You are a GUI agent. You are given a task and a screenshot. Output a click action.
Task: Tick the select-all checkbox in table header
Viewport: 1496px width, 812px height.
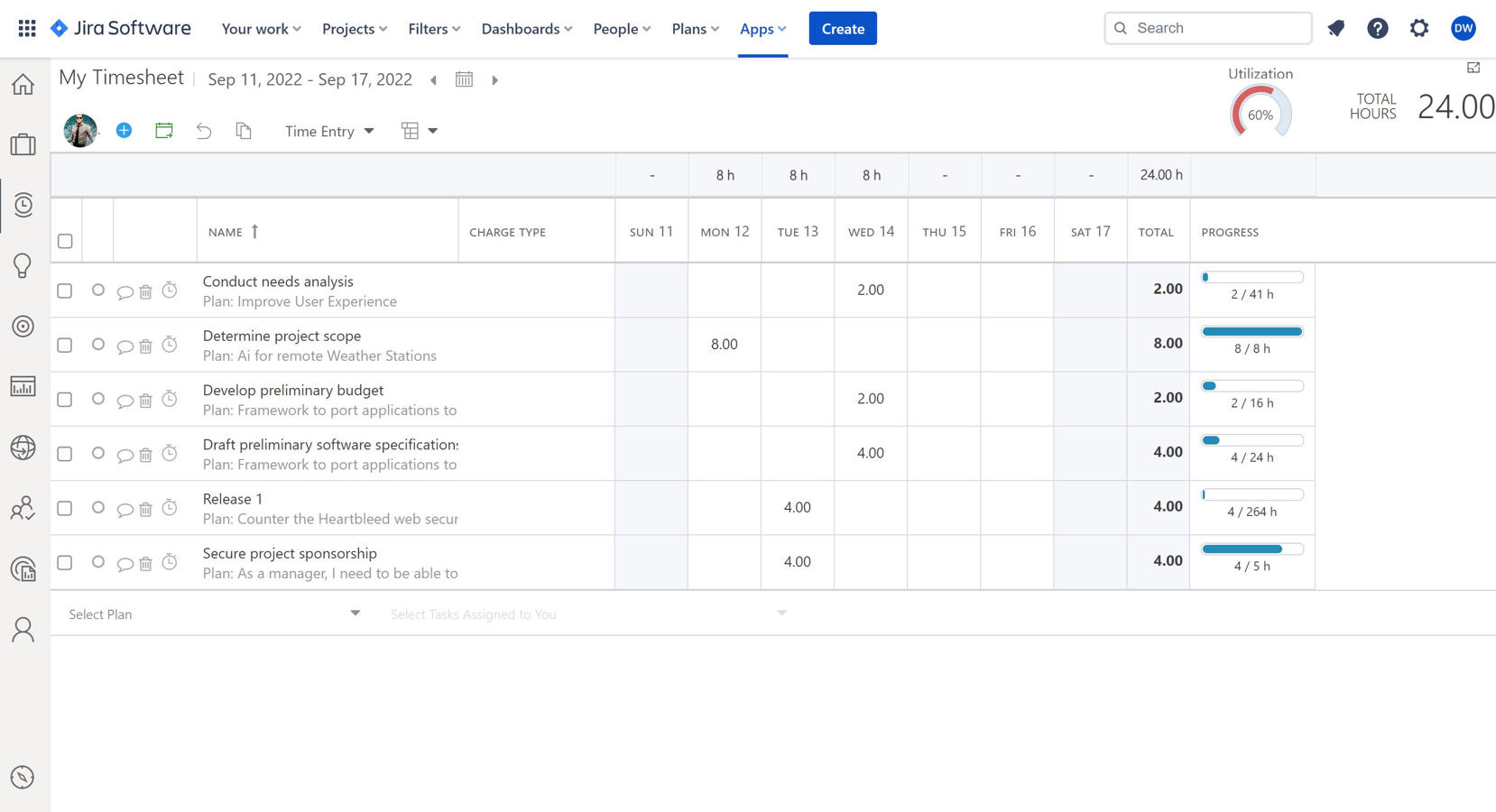pyautogui.click(x=65, y=241)
